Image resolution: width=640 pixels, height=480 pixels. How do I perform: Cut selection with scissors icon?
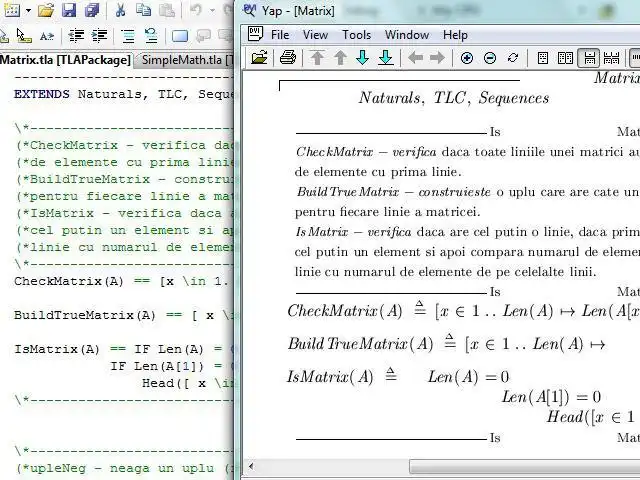tap(120, 10)
